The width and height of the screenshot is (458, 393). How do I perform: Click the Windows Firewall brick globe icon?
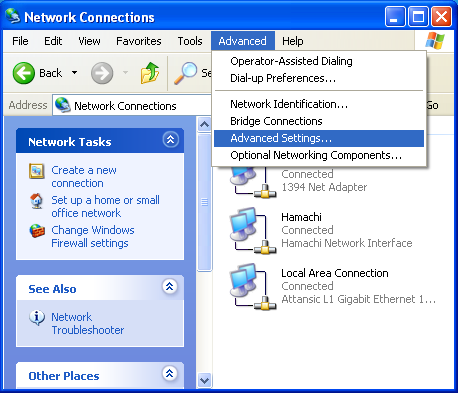tap(37, 231)
